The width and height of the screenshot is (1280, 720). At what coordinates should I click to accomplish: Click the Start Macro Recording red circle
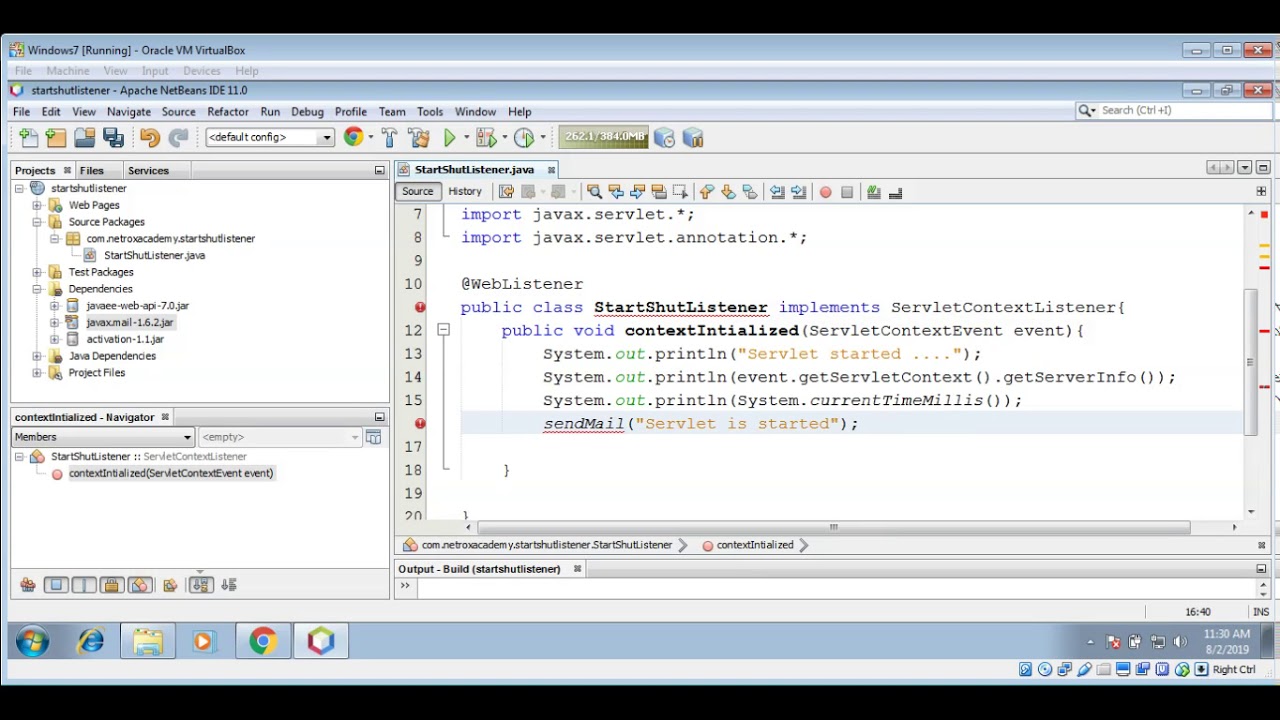pyautogui.click(x=825, y=192)
